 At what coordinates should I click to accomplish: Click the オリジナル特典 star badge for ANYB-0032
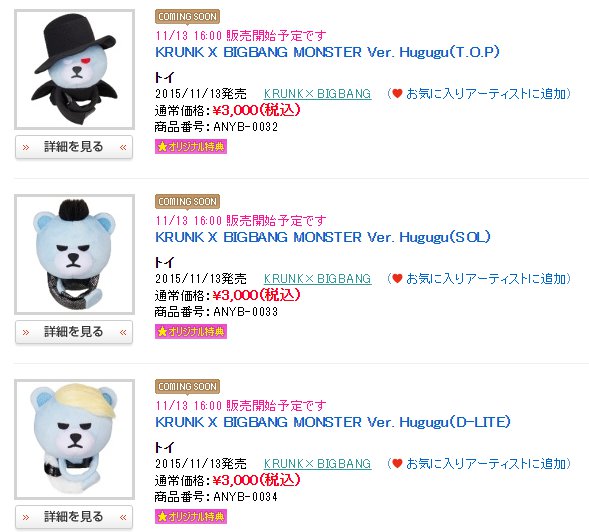191,146
